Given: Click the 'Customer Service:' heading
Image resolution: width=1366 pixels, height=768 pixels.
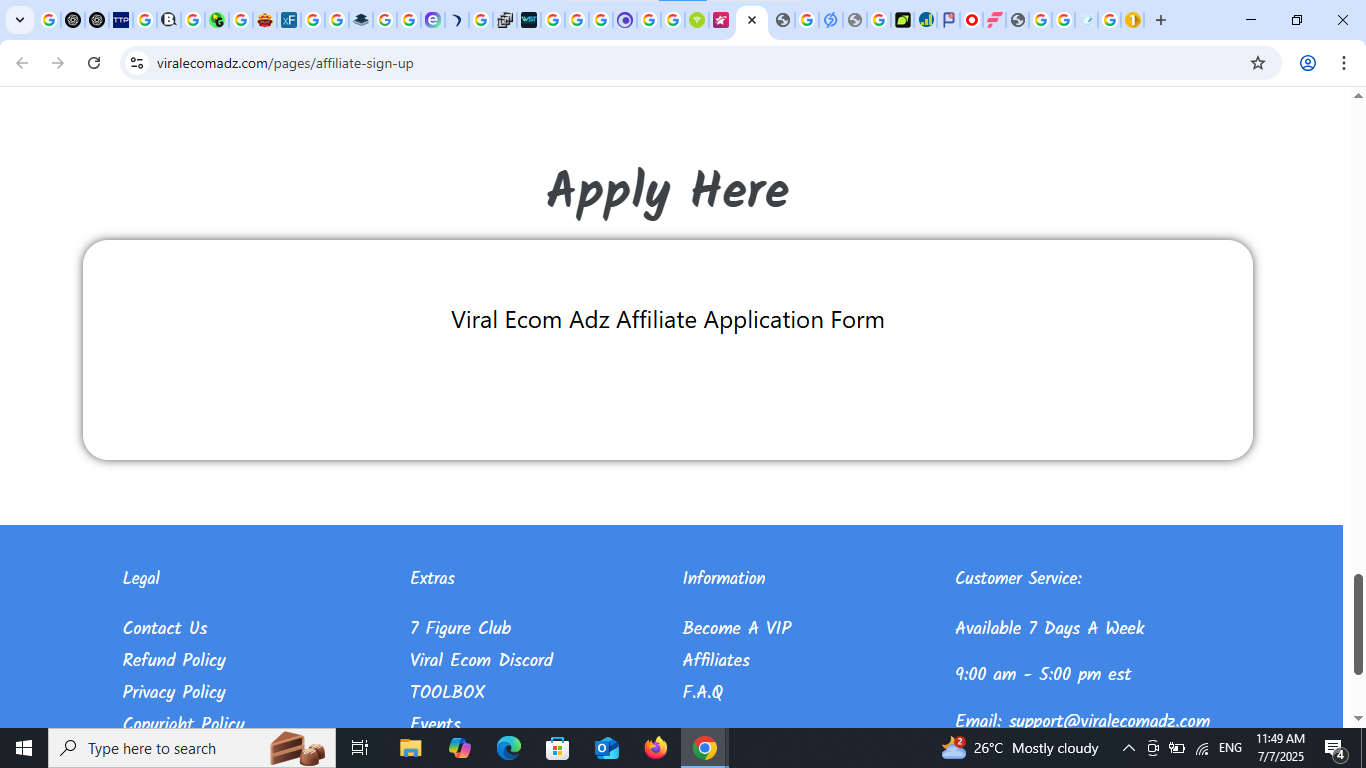Looking at the screenshot, I should tap(1018, 578).
